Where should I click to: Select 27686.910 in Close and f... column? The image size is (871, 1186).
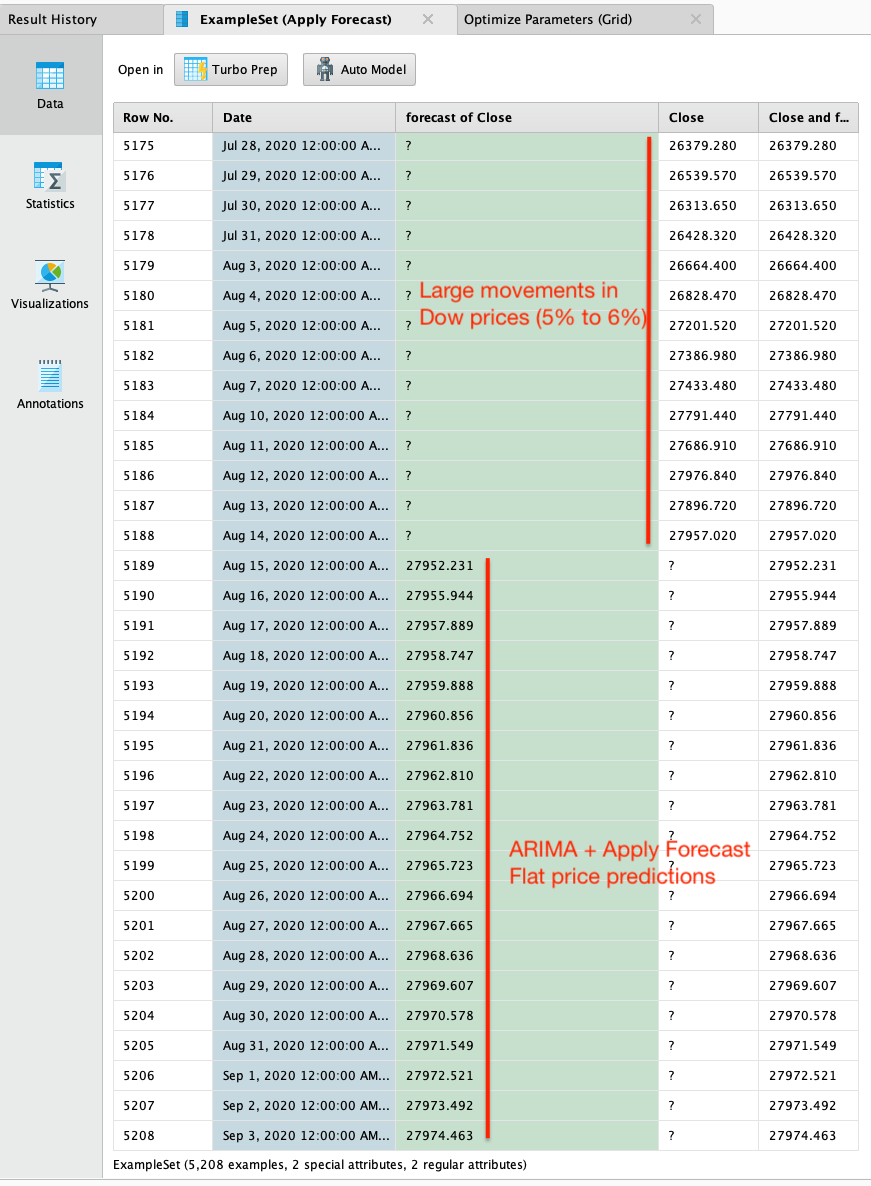point(808,446)
